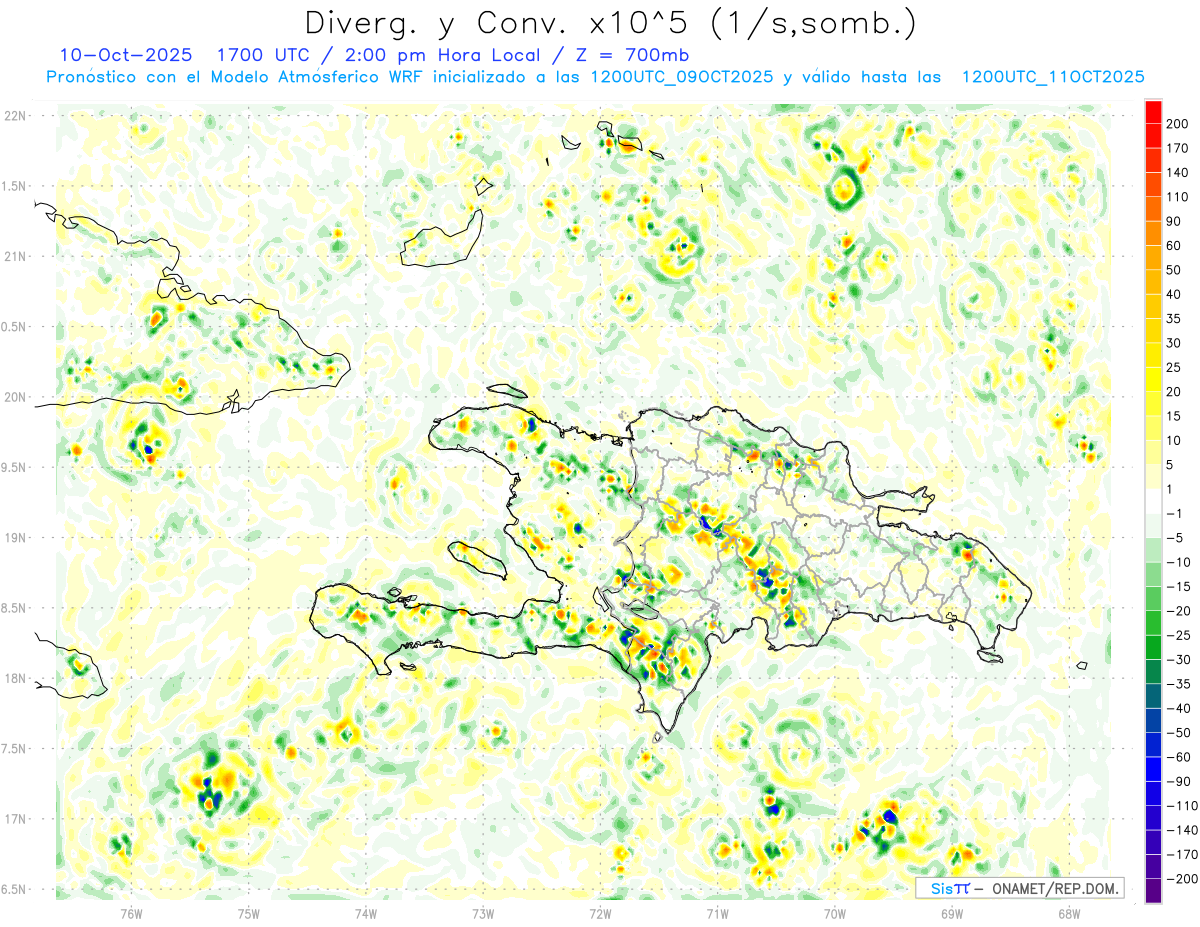The image size is (1200, 927).
Task: Click the colorbar label "-110"
Action: point(1183,806)
